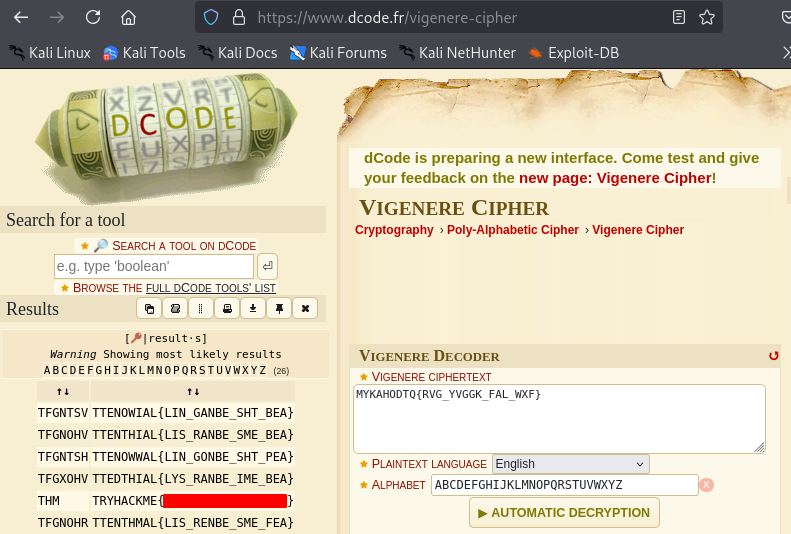This screenshot has height=534, width=791.
Task: Print the results
Action: tap(227, 309)
